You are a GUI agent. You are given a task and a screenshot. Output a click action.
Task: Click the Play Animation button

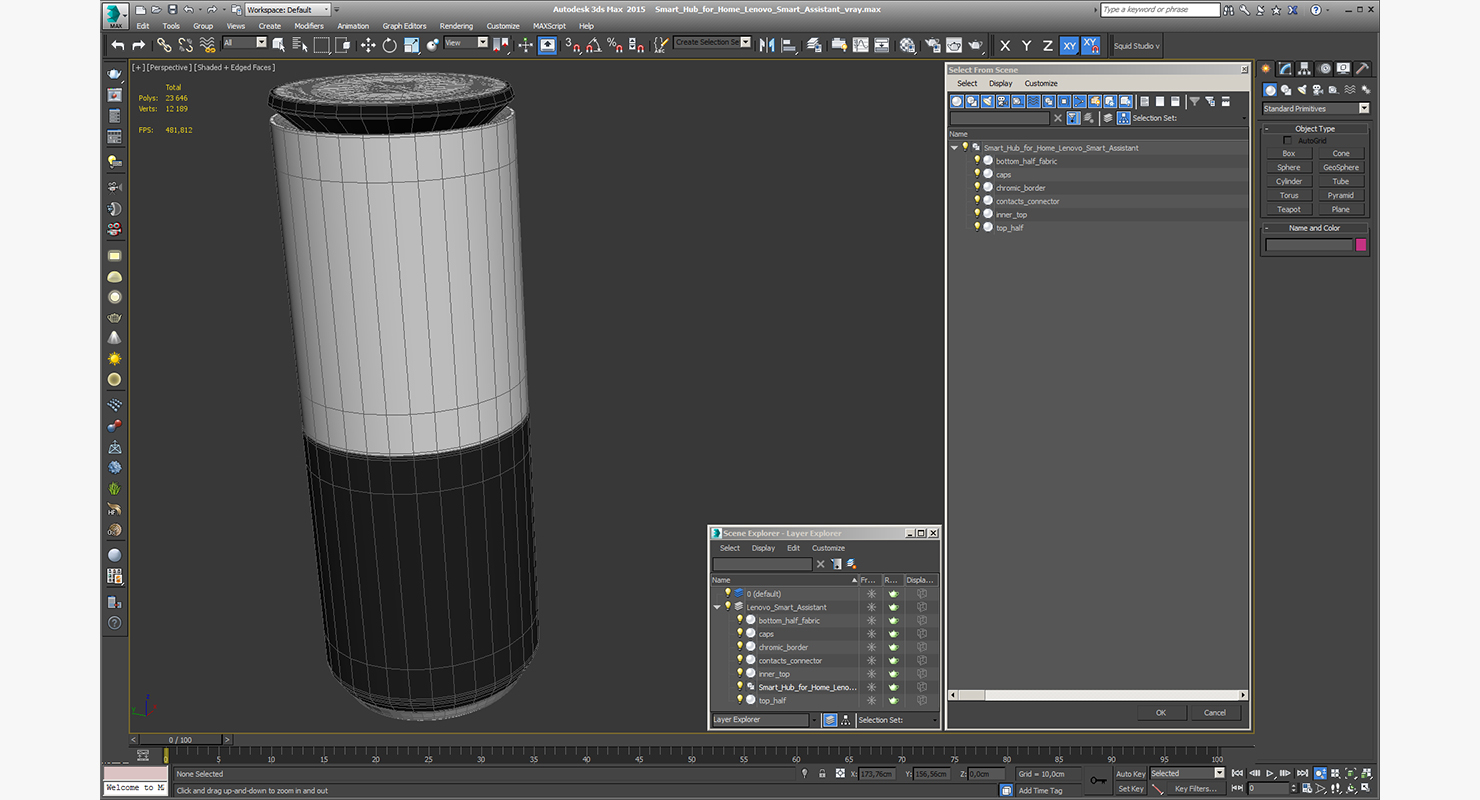pos(1270,773)
